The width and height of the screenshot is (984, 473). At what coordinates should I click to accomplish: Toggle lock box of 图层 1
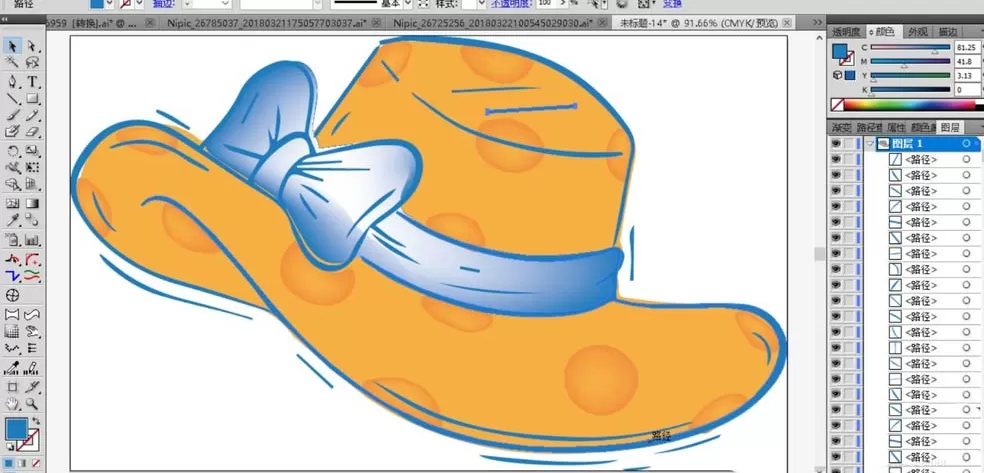[x=850, y=144]
